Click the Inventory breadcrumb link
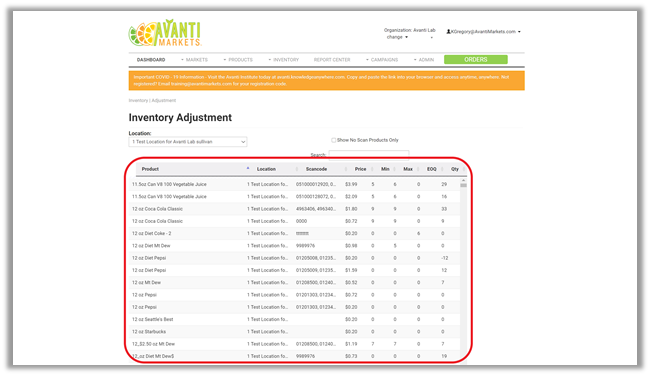This screenshot has height=376, width=650. [x=138, y=100]
